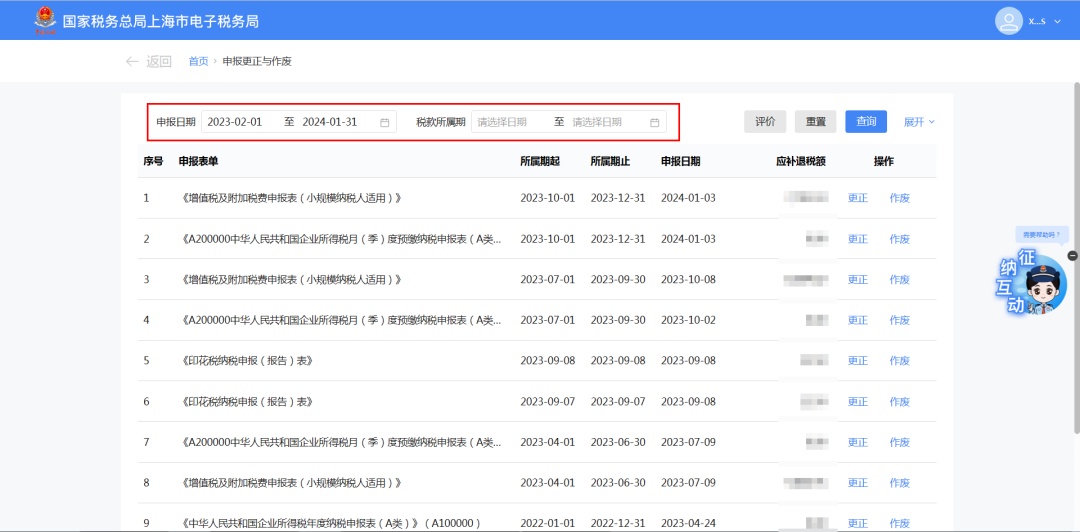1080x532 pixels.
Task: Click 更正 for row 1 增值税 declaration
Action: coord(858,198)
